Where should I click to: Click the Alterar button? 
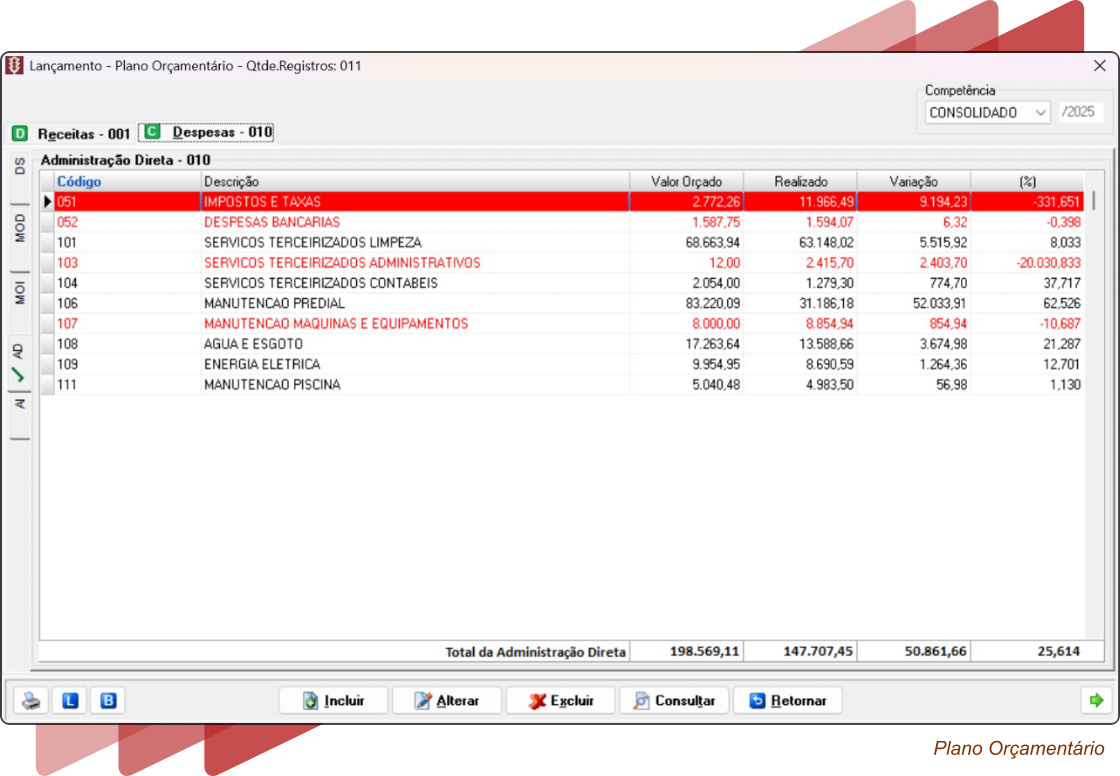(x=446, y=701)
